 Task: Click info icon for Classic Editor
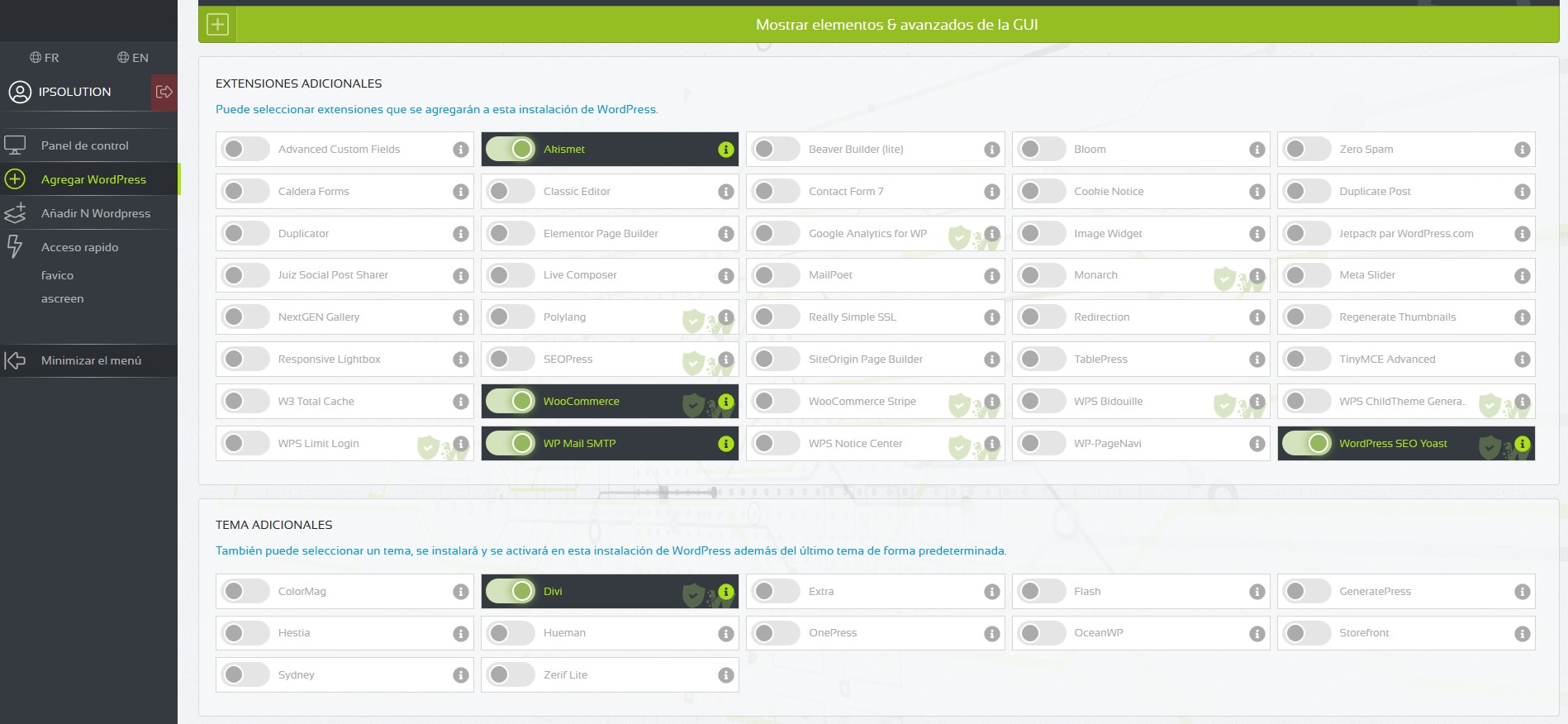(726, 192)
